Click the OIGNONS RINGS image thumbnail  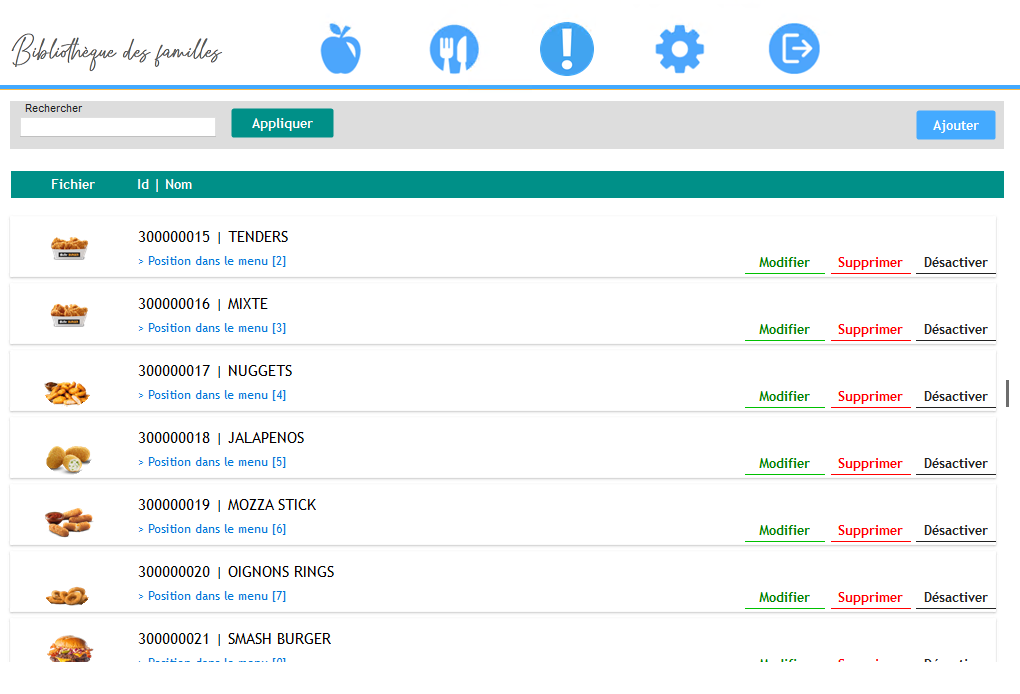click(x=69, y=595)
